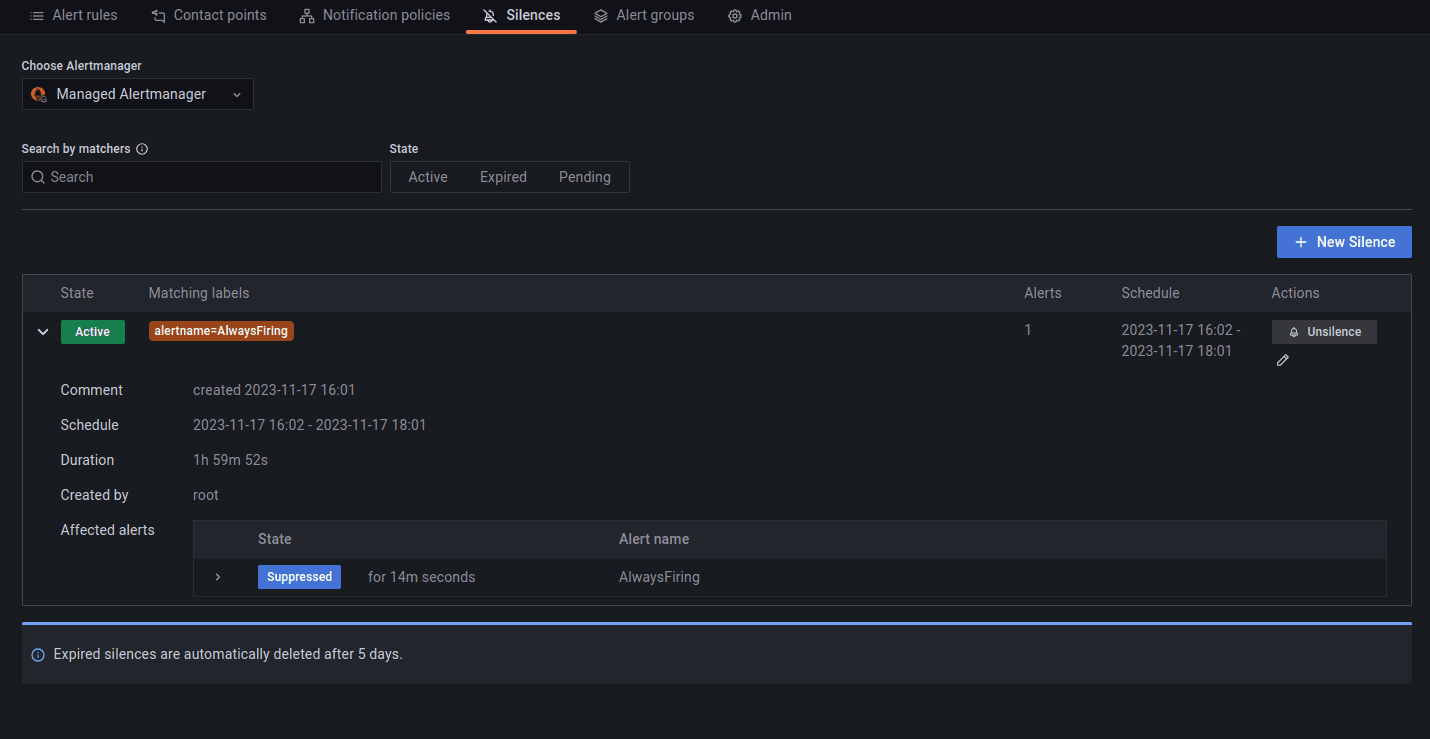Filter silences by Active state
The height and width of the screenshot is (739, 1430).
[x=428, y=177]
